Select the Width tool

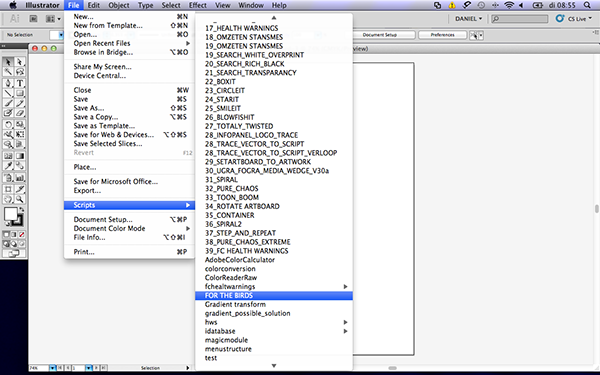click(8, 134)
